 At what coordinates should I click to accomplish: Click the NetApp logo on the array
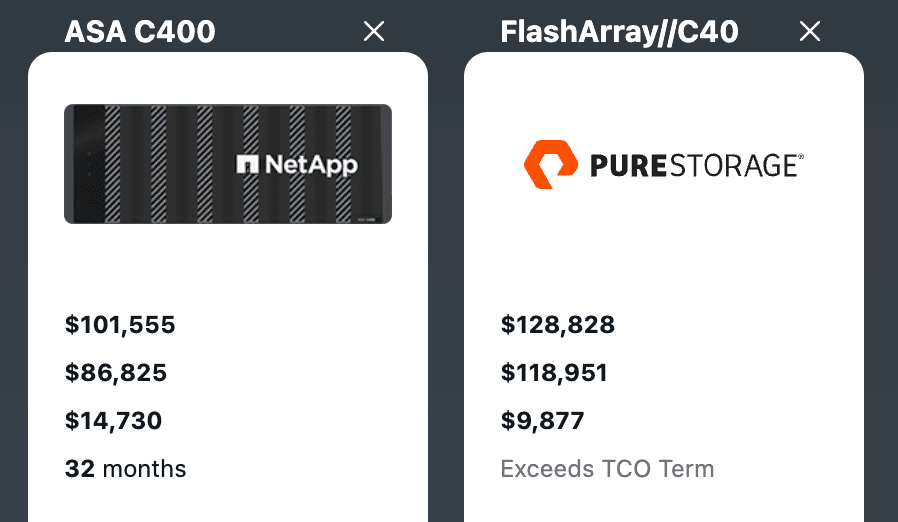pos(297,165)
